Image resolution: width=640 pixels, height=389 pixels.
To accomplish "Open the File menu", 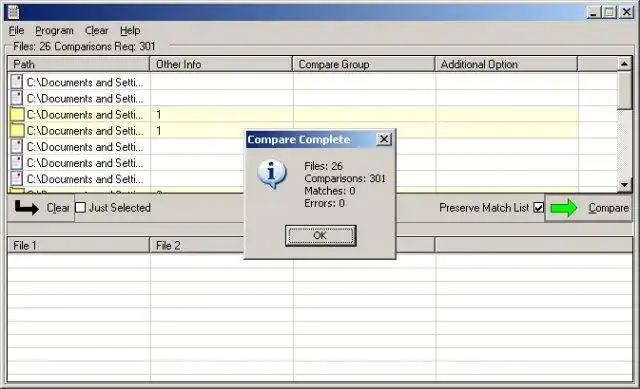I will 16,31.
